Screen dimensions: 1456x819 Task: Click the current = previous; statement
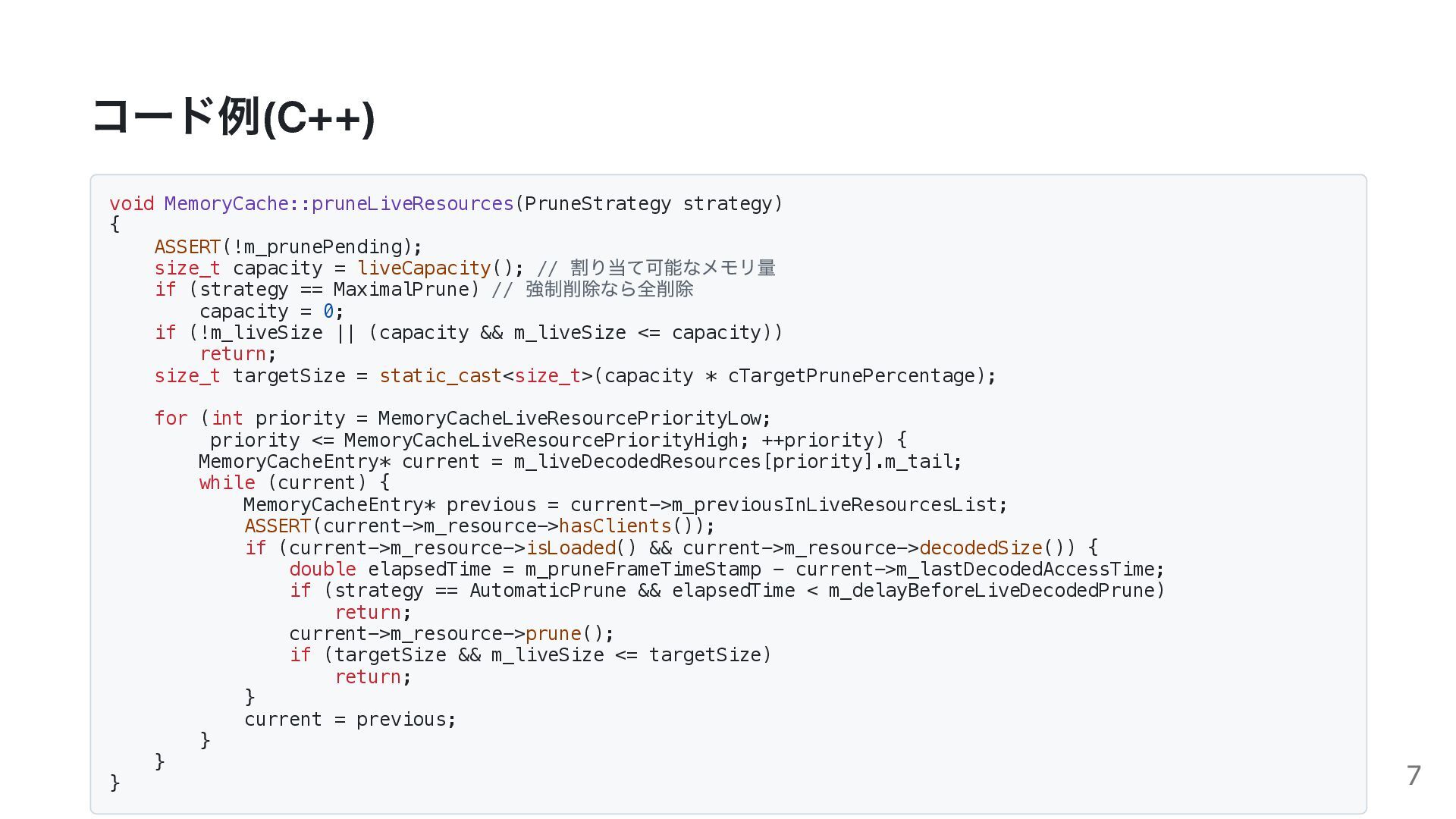point(350,719)
